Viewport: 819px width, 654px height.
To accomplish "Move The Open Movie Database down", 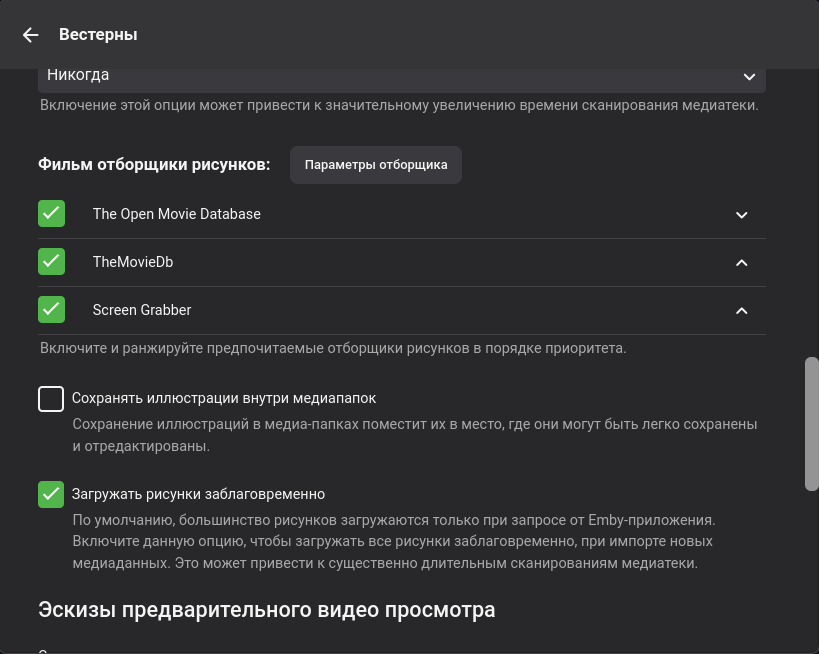I will pos(741,215).
